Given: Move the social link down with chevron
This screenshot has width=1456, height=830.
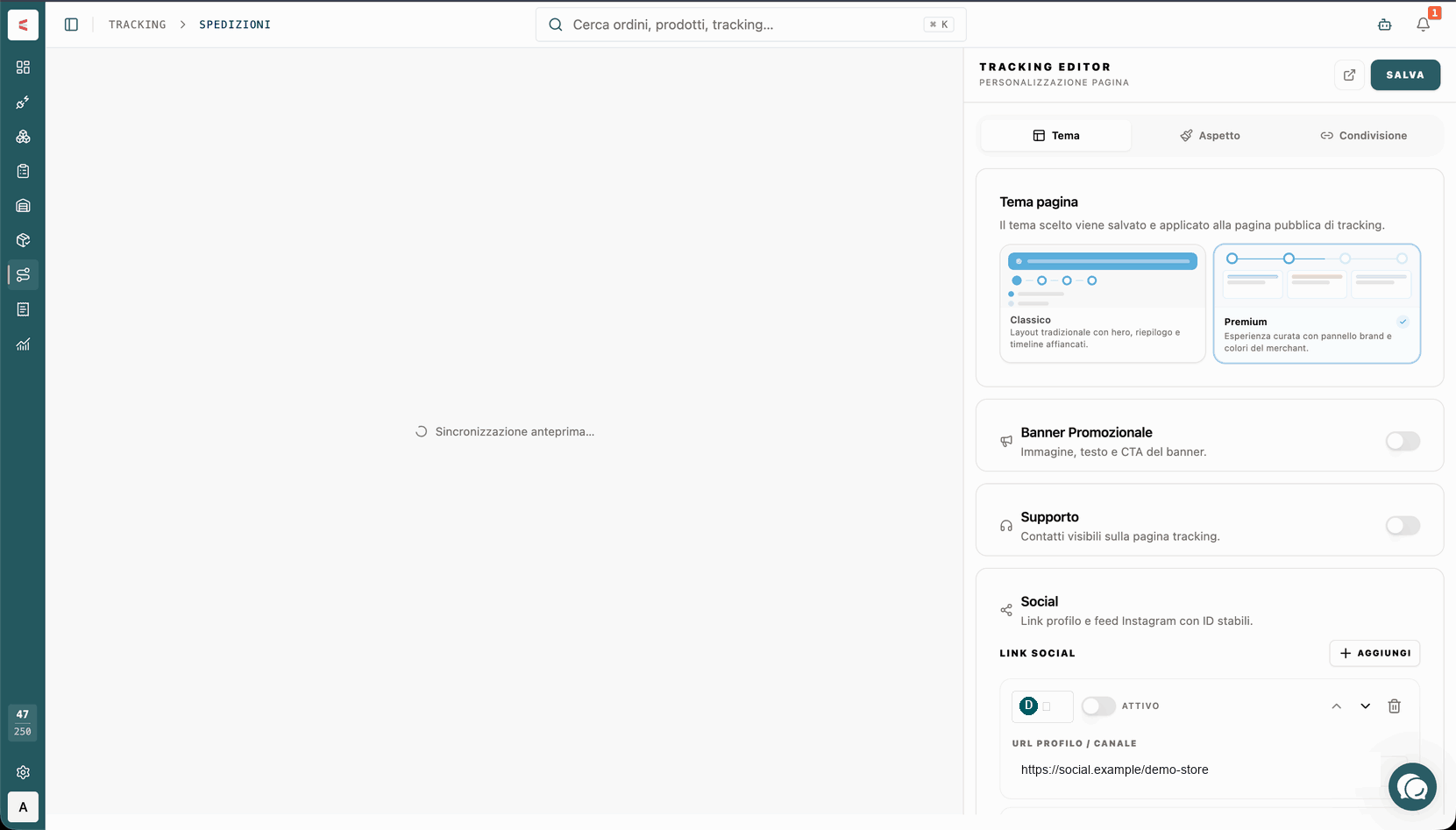Looking at the screenshot, I should [1366, 706].
